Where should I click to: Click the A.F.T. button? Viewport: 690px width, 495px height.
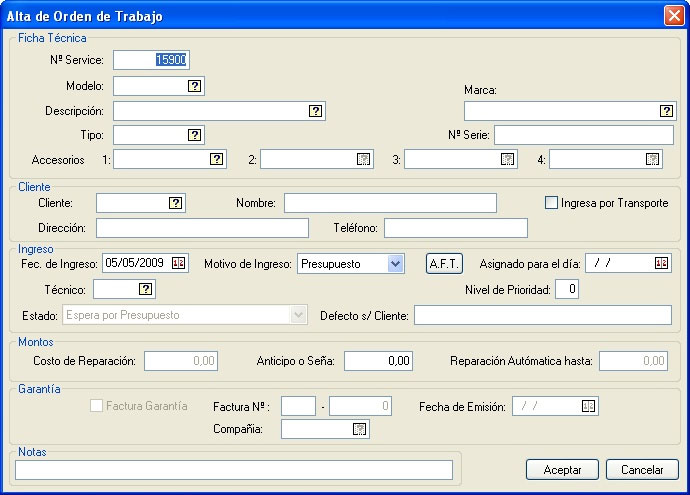444,263
